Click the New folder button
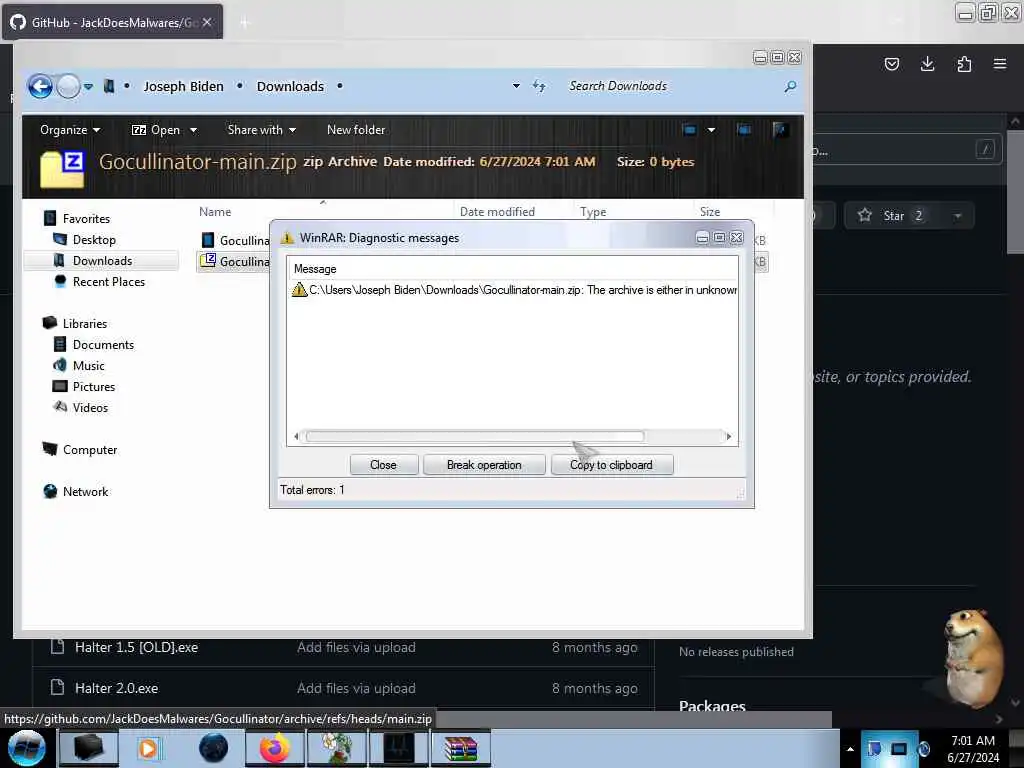 (x=356, y=130)
